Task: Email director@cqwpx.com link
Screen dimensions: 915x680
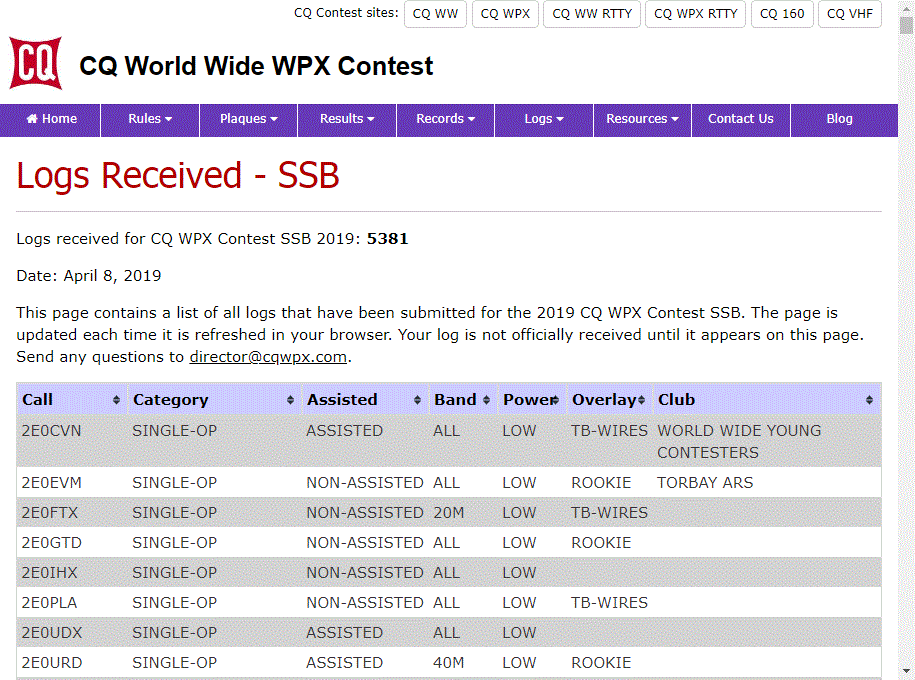Action: click(268, 357)
